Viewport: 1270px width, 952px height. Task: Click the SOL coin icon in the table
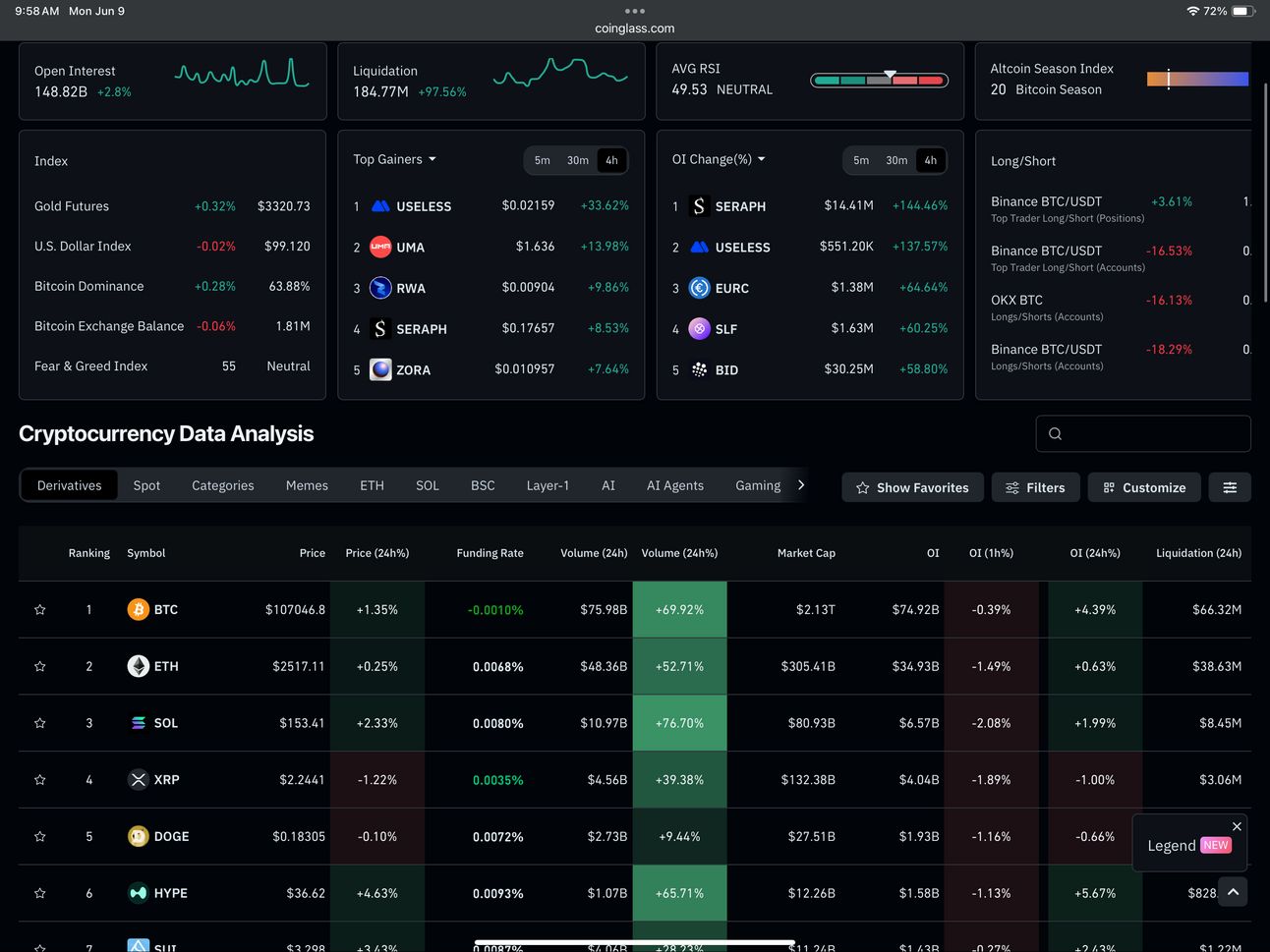tap(139, 723)
